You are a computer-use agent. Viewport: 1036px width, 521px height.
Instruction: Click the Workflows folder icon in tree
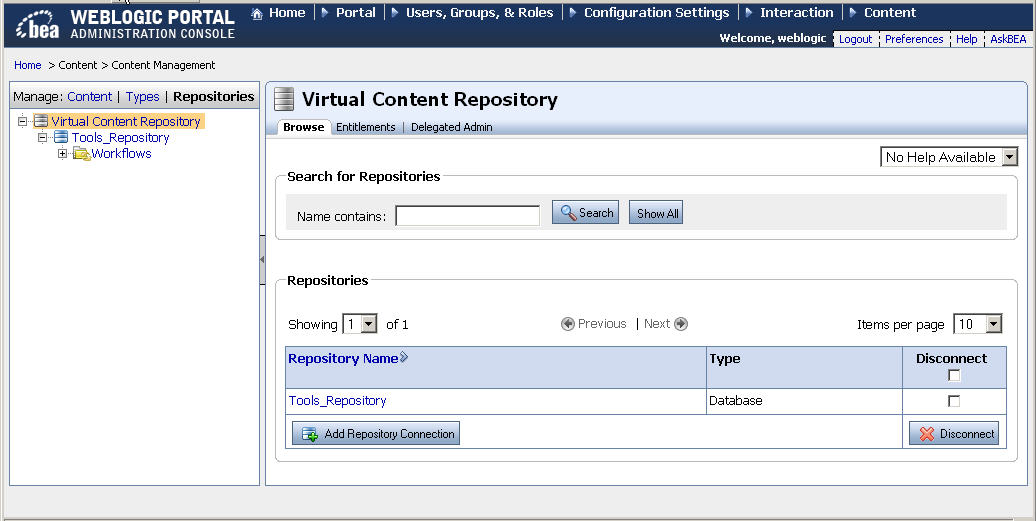point(81,154)
